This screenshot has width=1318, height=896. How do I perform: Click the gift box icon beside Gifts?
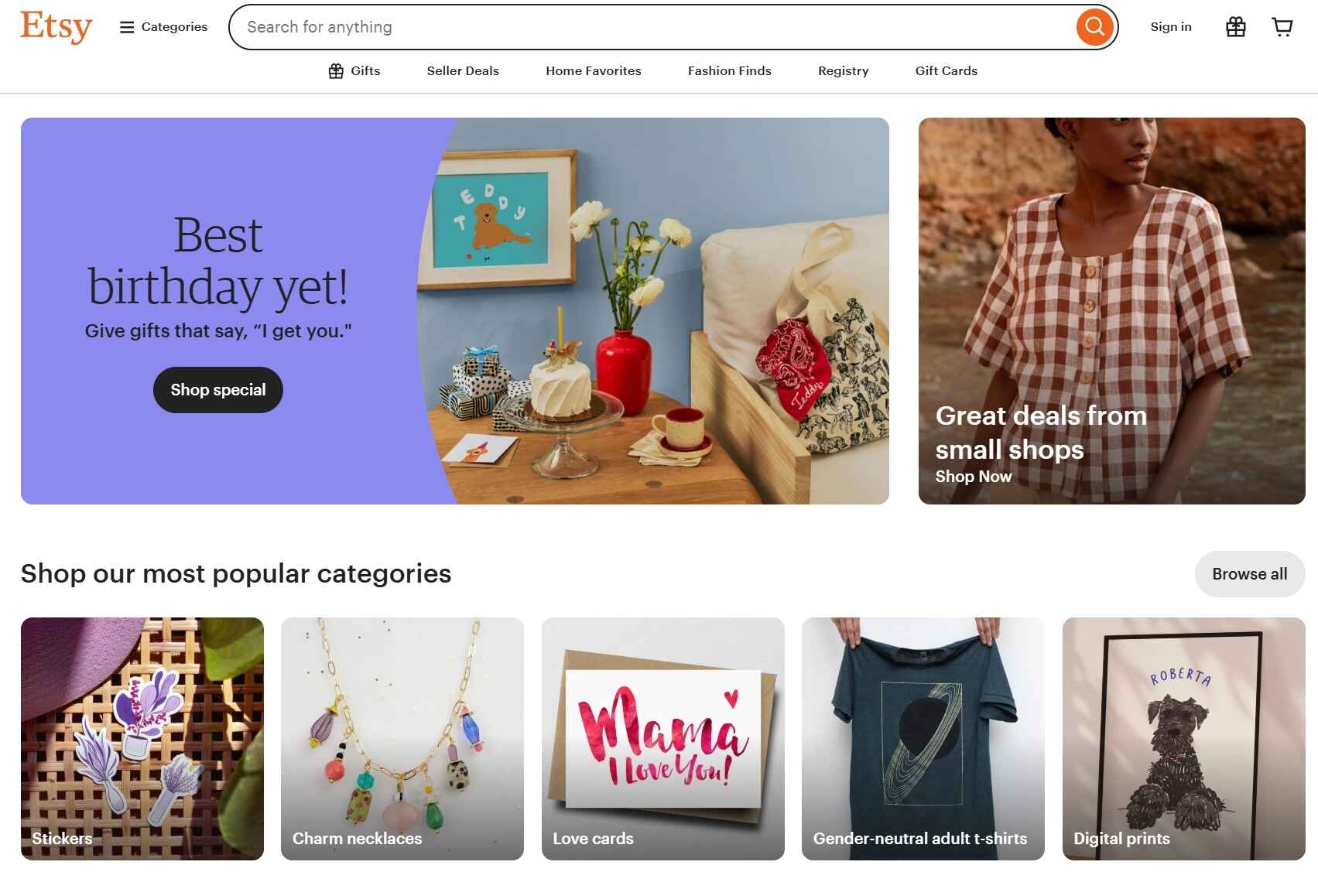coord(336,70)
